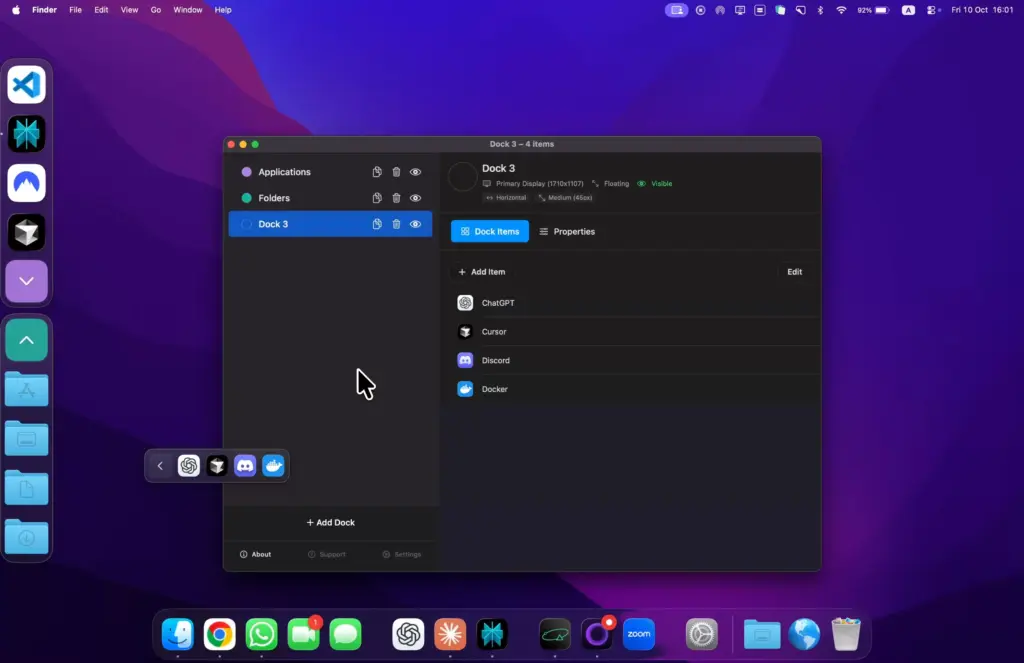Open Settings at bottom of sidebar
This screenshot has width=1024, height=663.
[402, 554]
